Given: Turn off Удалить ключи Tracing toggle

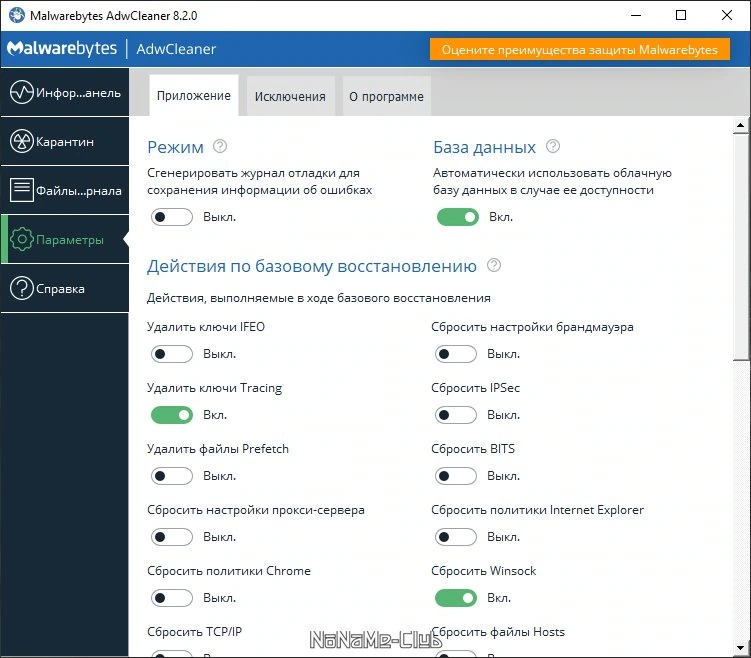Looking at the screenshot, I should click(171, 415).
